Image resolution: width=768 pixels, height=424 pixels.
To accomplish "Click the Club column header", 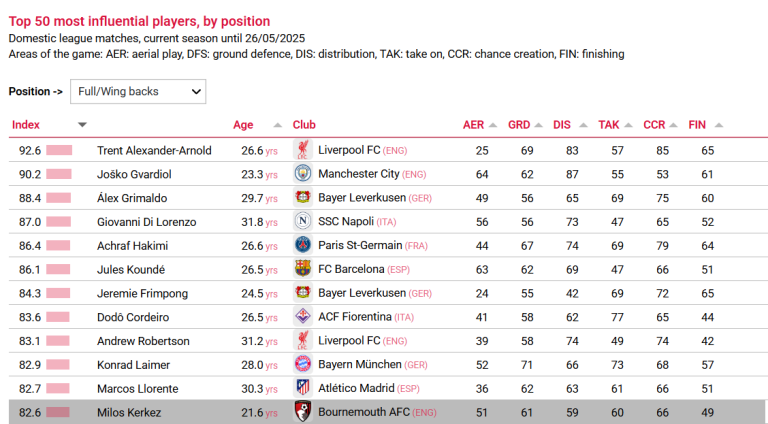I will [304, 125].
